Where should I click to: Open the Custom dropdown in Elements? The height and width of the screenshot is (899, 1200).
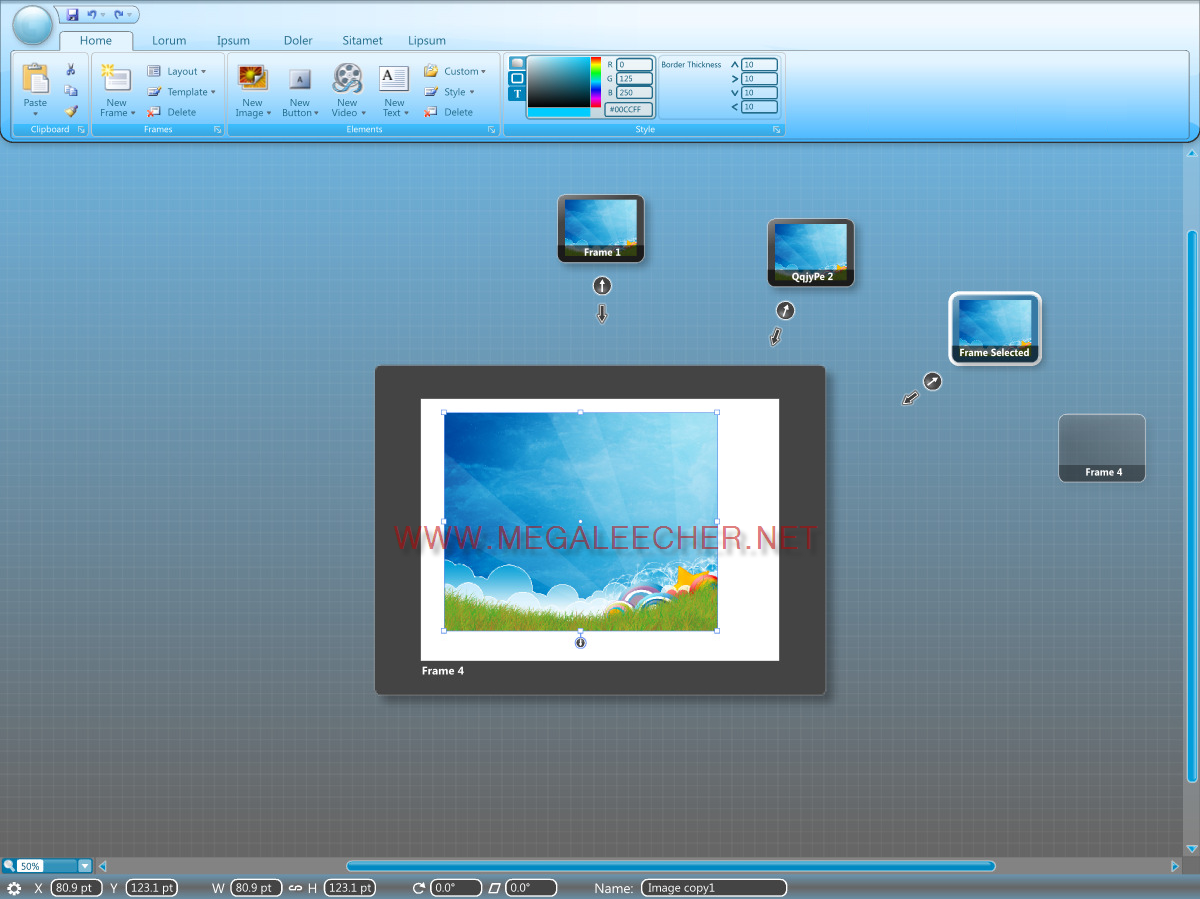tap(455, 71)
